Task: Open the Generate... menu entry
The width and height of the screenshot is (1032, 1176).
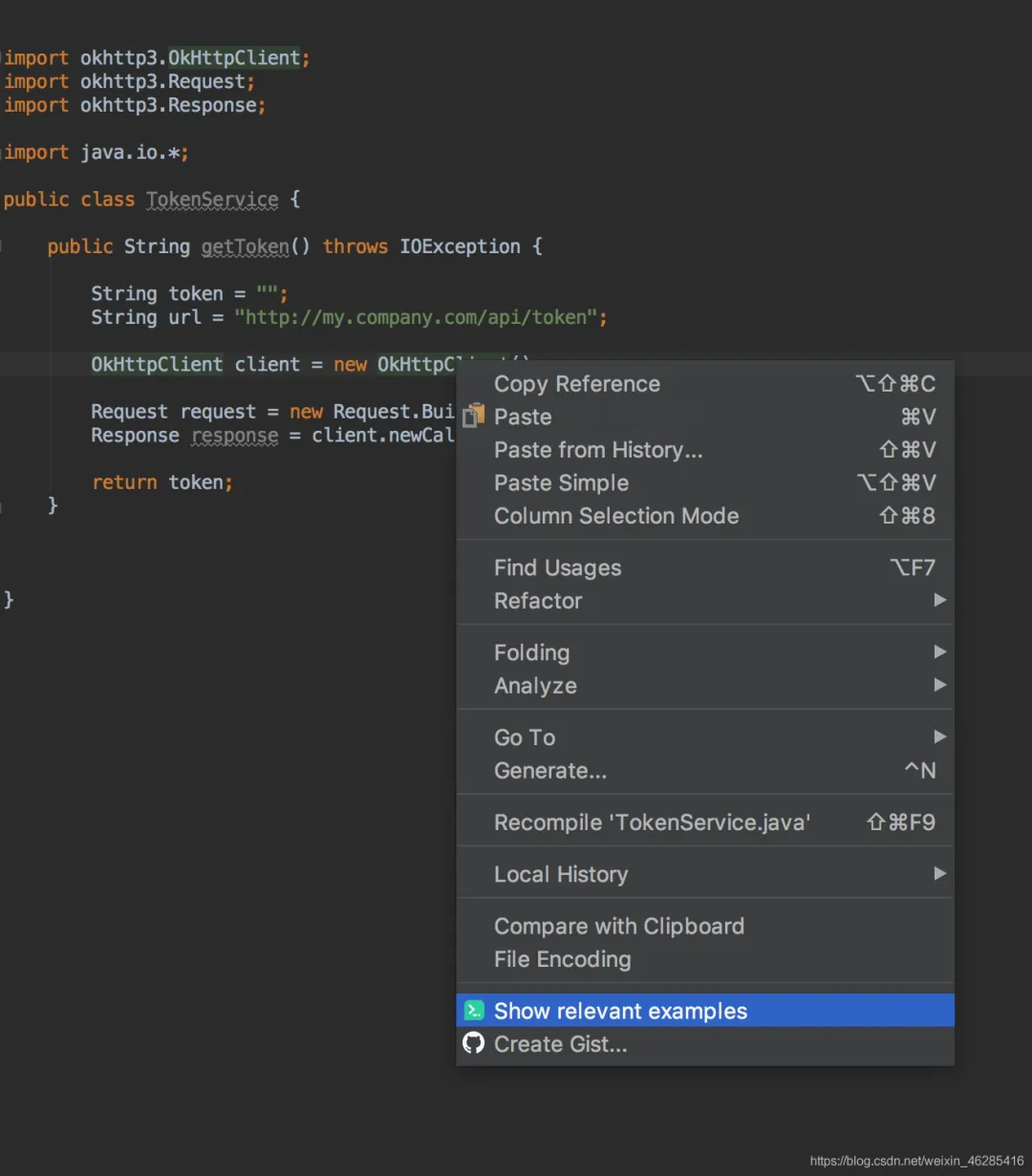Action: (x=705, y=770)
